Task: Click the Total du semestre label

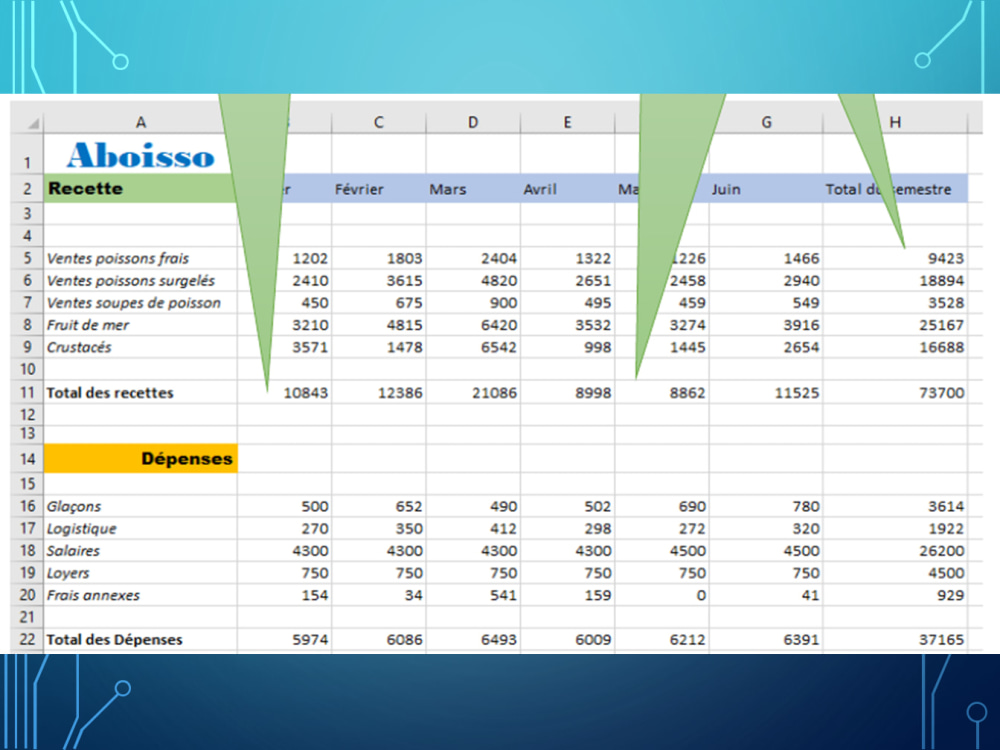Action: 888,189
